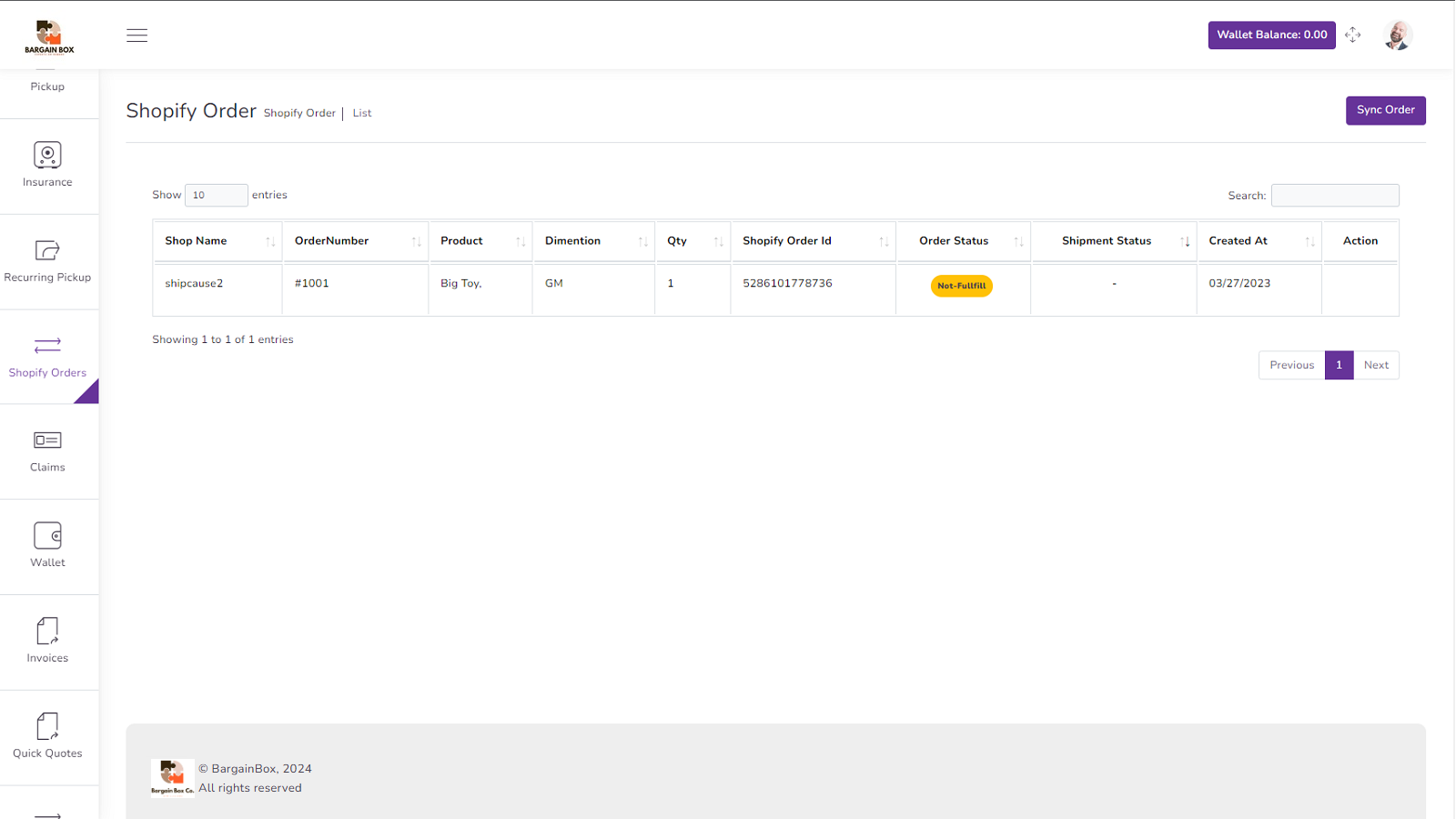Screen dimensions: 1456x819
Task: Open the Show entries selector
Action: [x=216, y=195]
